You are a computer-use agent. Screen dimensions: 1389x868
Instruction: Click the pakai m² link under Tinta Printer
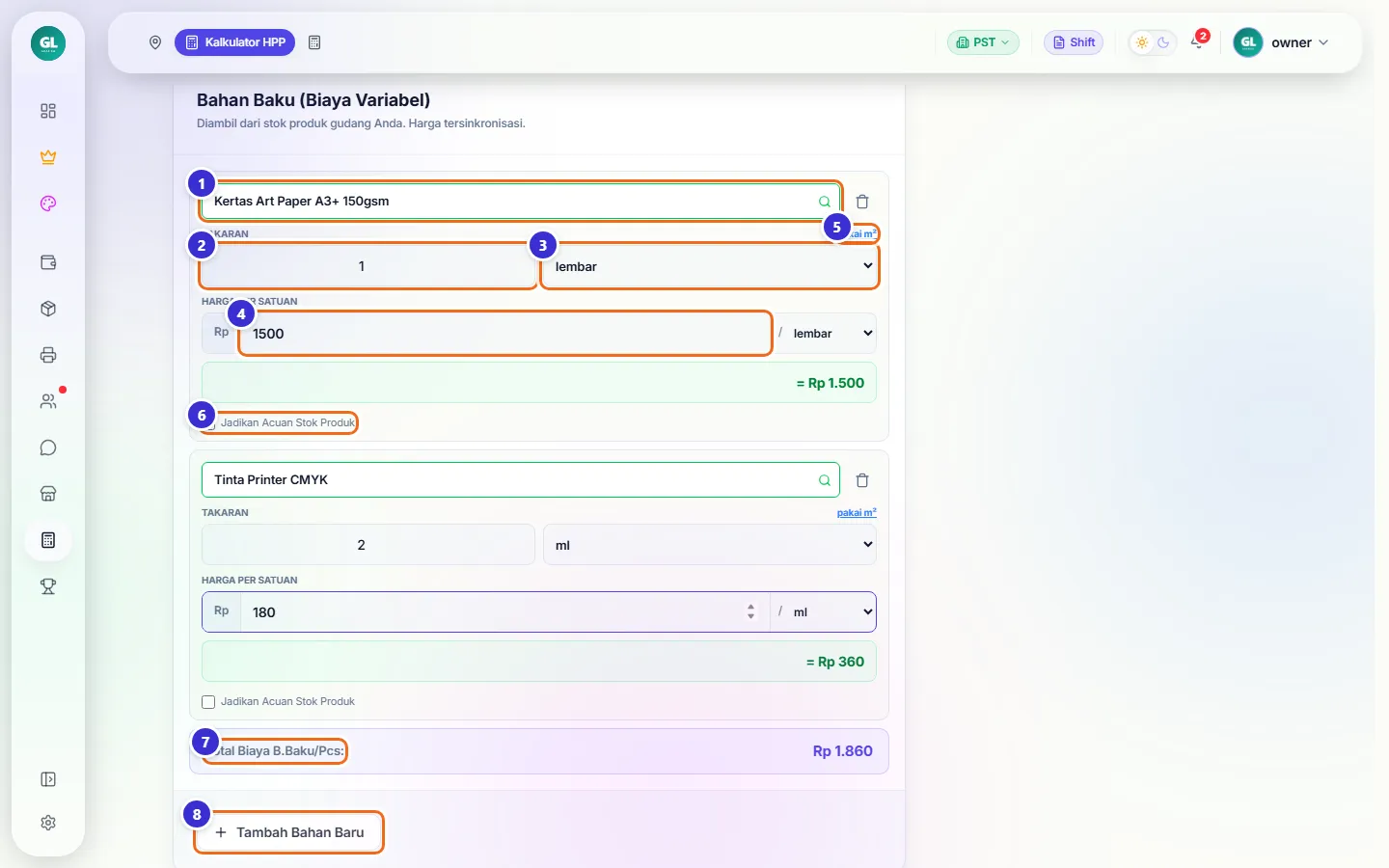[857, 513]
